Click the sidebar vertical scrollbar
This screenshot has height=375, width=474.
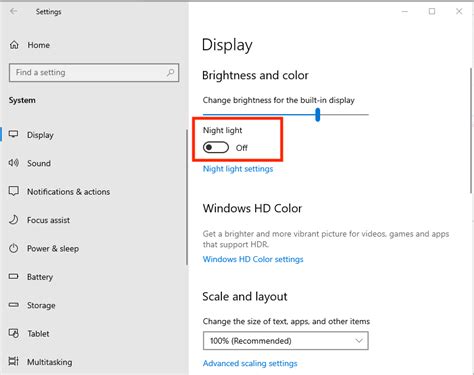point(187,197)
